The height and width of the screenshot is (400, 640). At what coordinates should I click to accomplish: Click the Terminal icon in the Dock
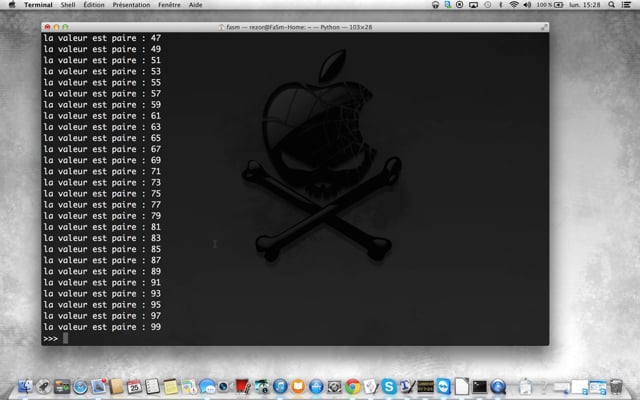480,386
